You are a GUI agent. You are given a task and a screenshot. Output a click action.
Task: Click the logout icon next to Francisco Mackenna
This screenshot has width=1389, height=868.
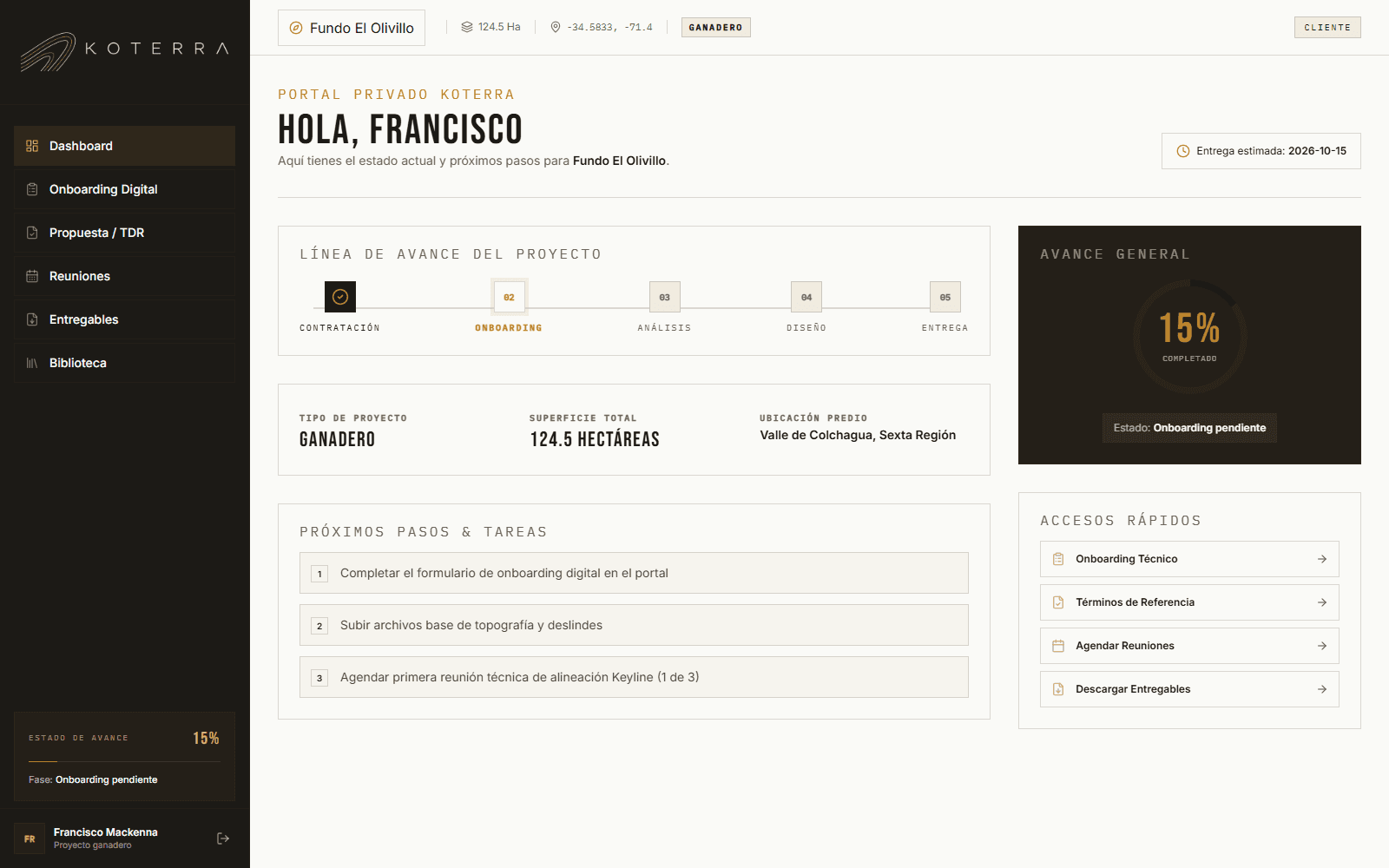223,838
